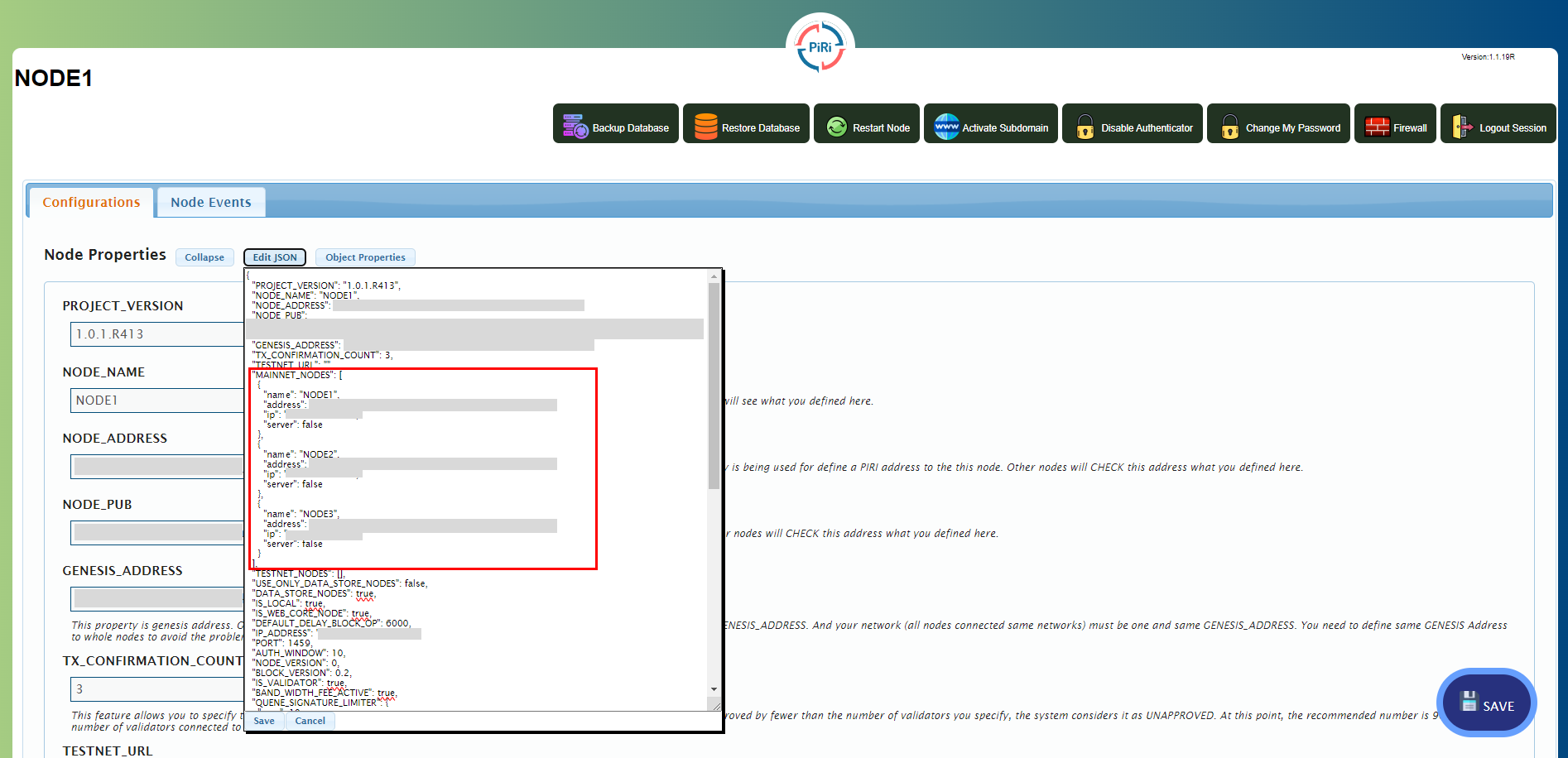Click the red Firewall brick icon

coord(1376,127)
